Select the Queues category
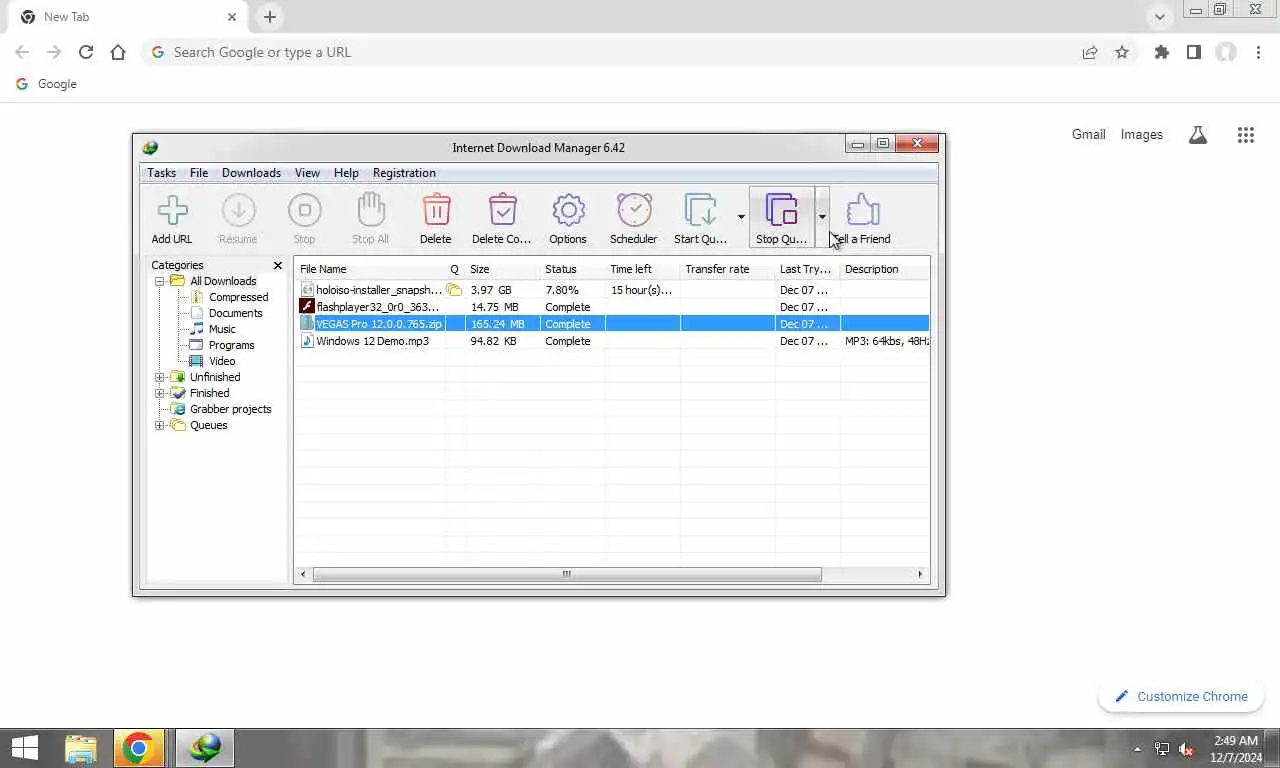The height and width of the screenshot is (768, 1280). pyautogui.click(x=208, y=425)
